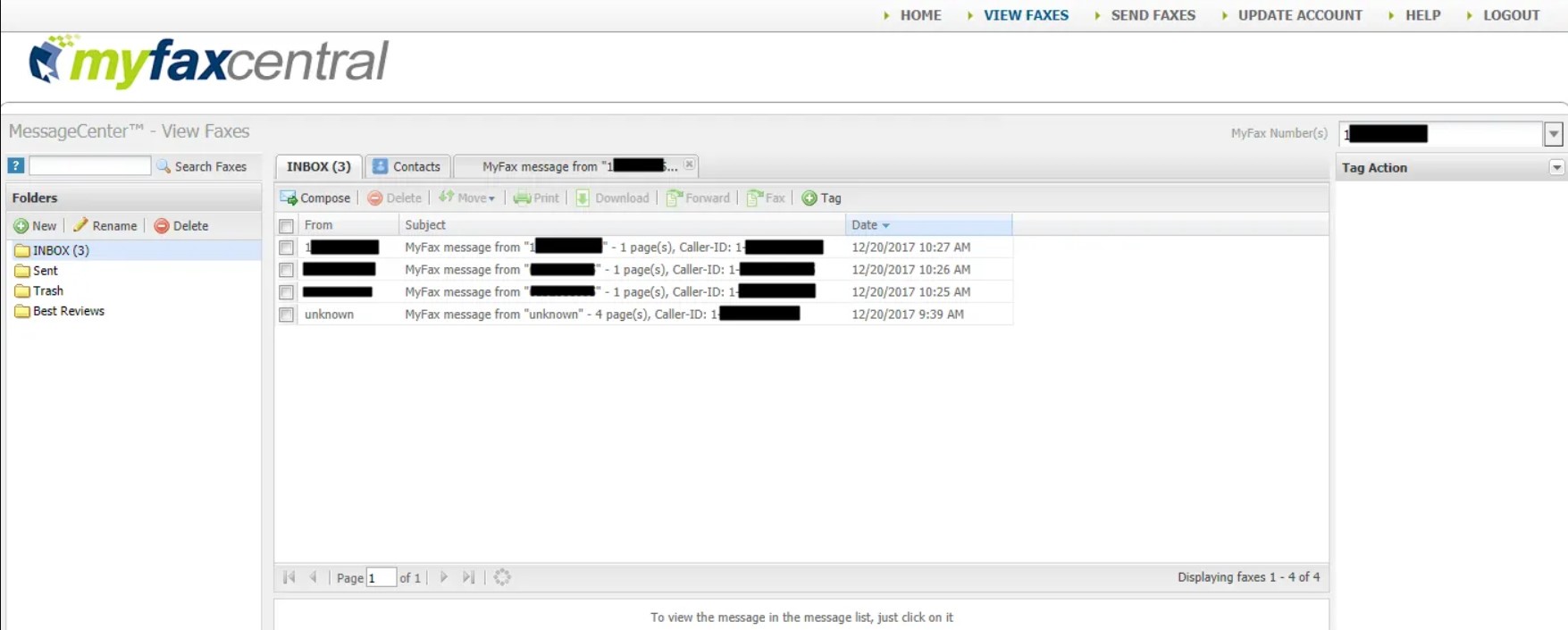
Task: Check the 10:27 AM fax checkbox
Action: click(286, 248)
